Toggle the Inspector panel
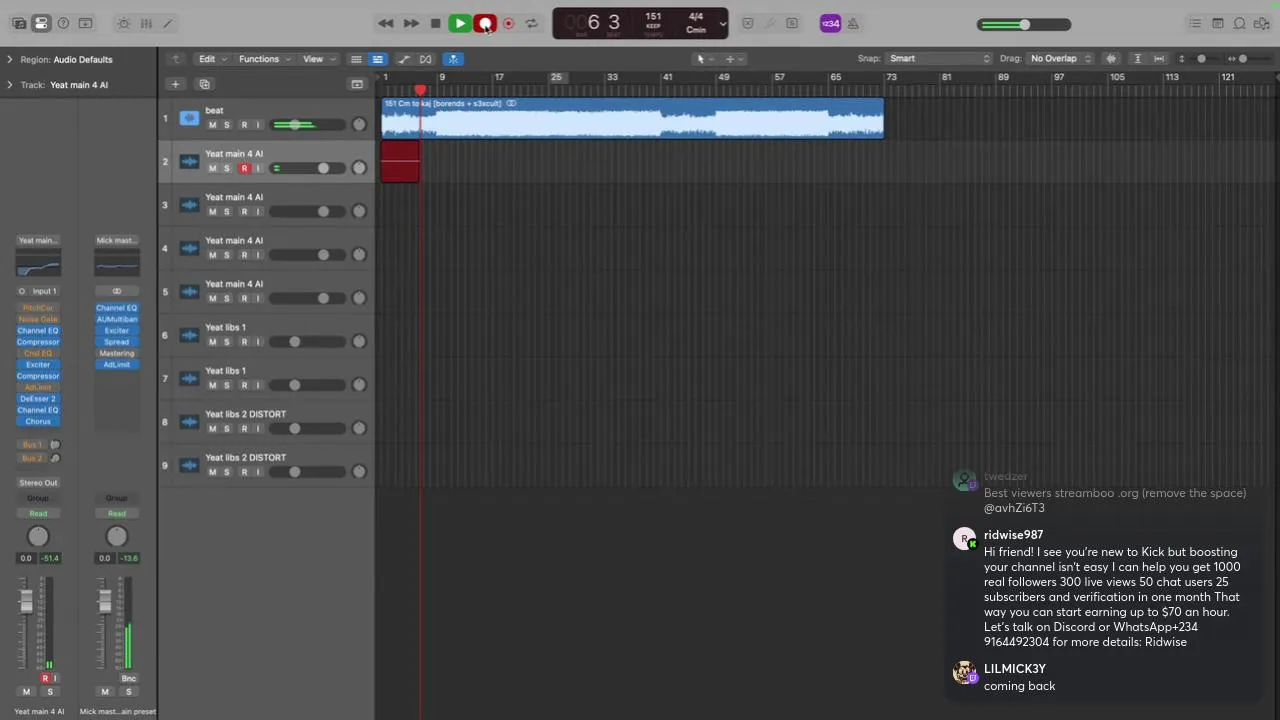The image size is (1280, 720). coord(41,23)
